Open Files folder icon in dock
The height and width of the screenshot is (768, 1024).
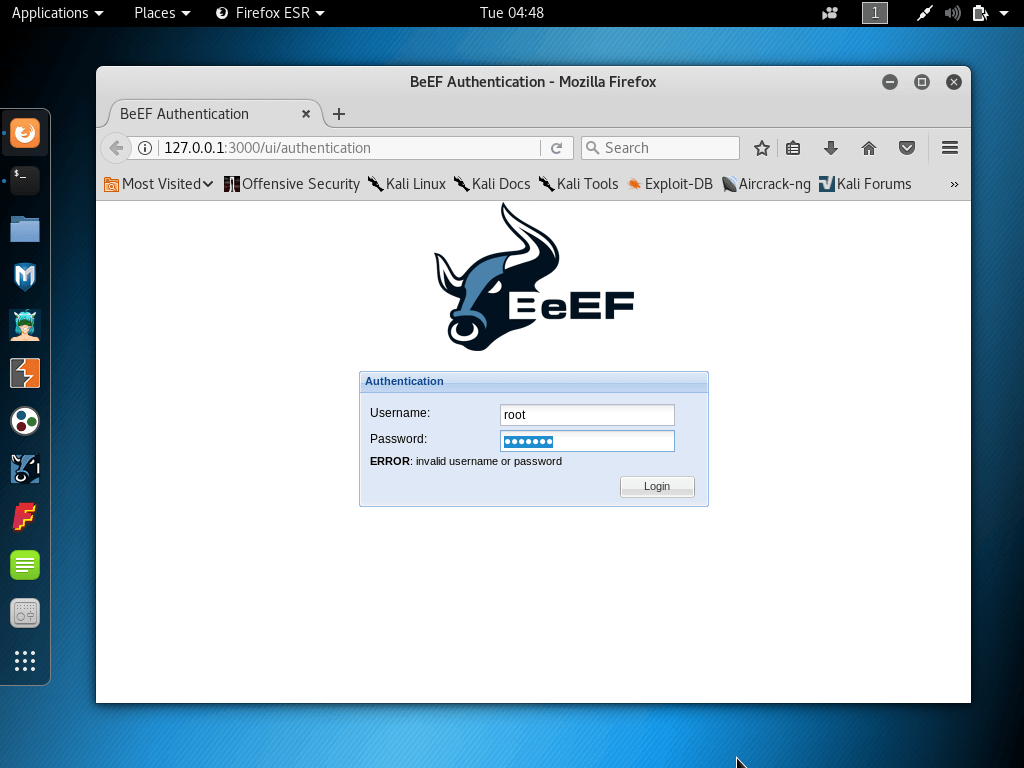(25, 229)
